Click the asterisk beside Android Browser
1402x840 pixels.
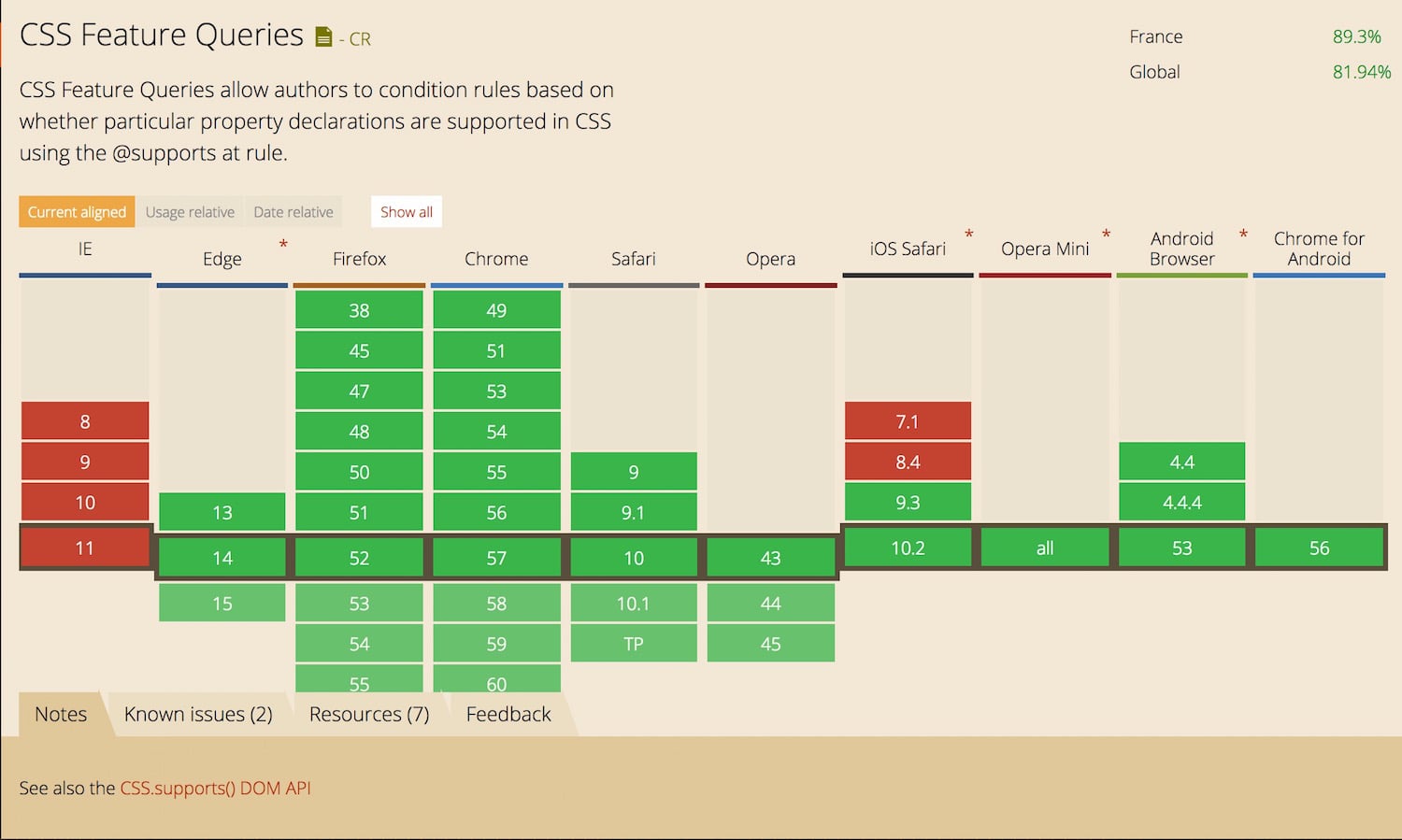[1243, 234]
